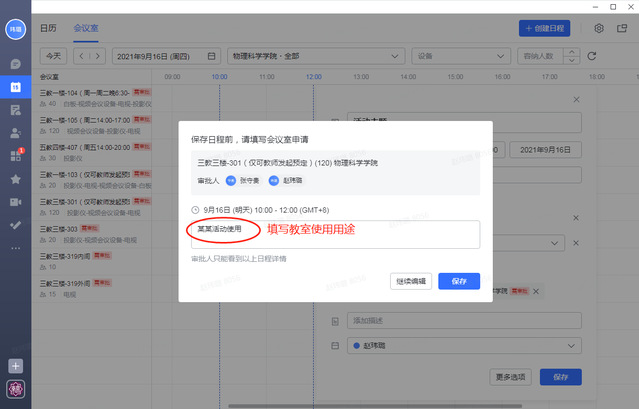639x409 pixels.
Task: Click the refresh icon beside capacity field
Action: click(592, 56)
